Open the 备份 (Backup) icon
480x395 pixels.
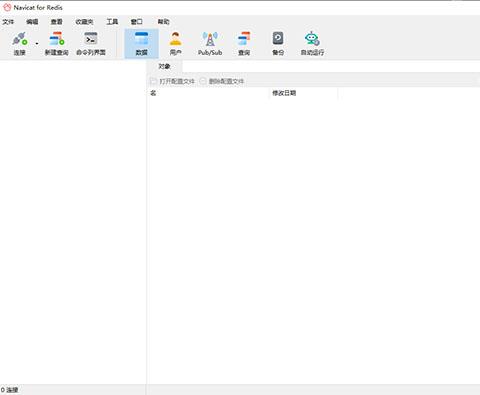click(278, 43)
